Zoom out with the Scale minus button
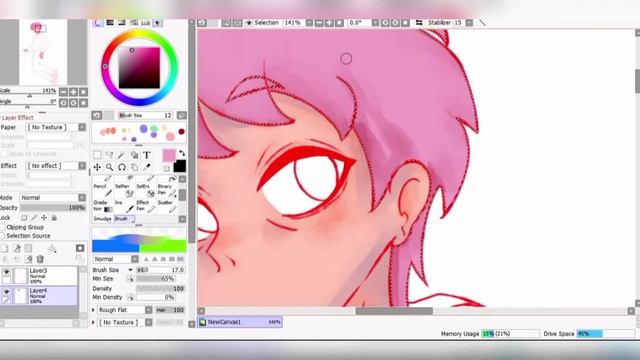640x360 pixels. coord(63,92)
